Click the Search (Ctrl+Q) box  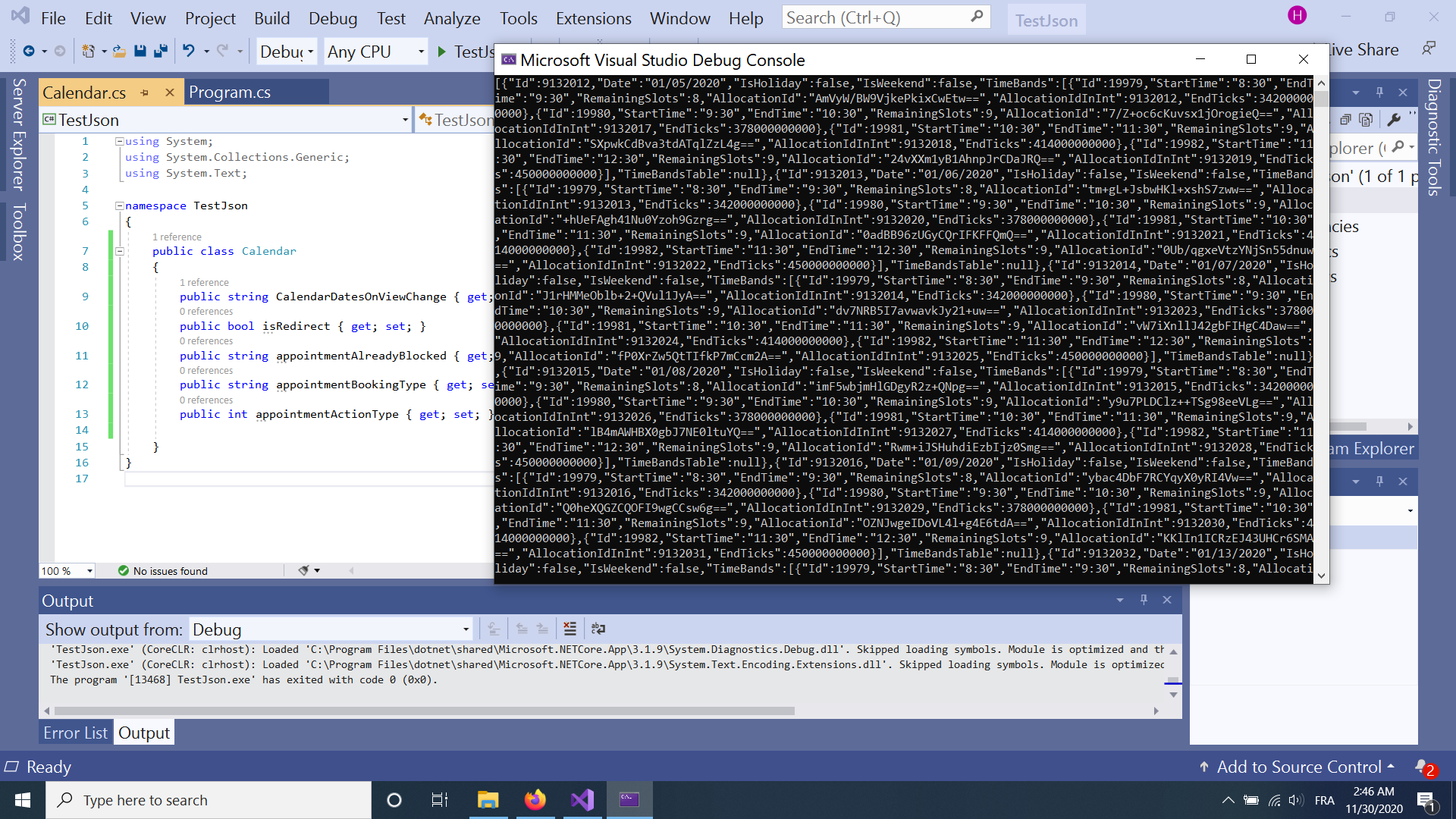(886, 17)
